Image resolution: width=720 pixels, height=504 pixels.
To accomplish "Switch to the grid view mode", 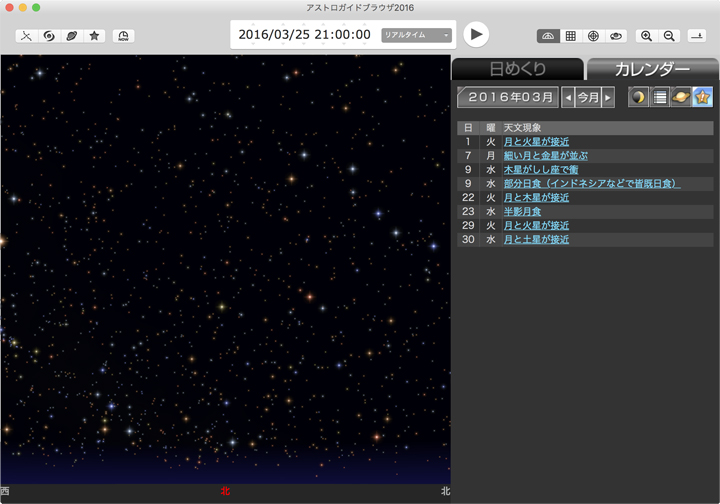I will tap(570, 36).
